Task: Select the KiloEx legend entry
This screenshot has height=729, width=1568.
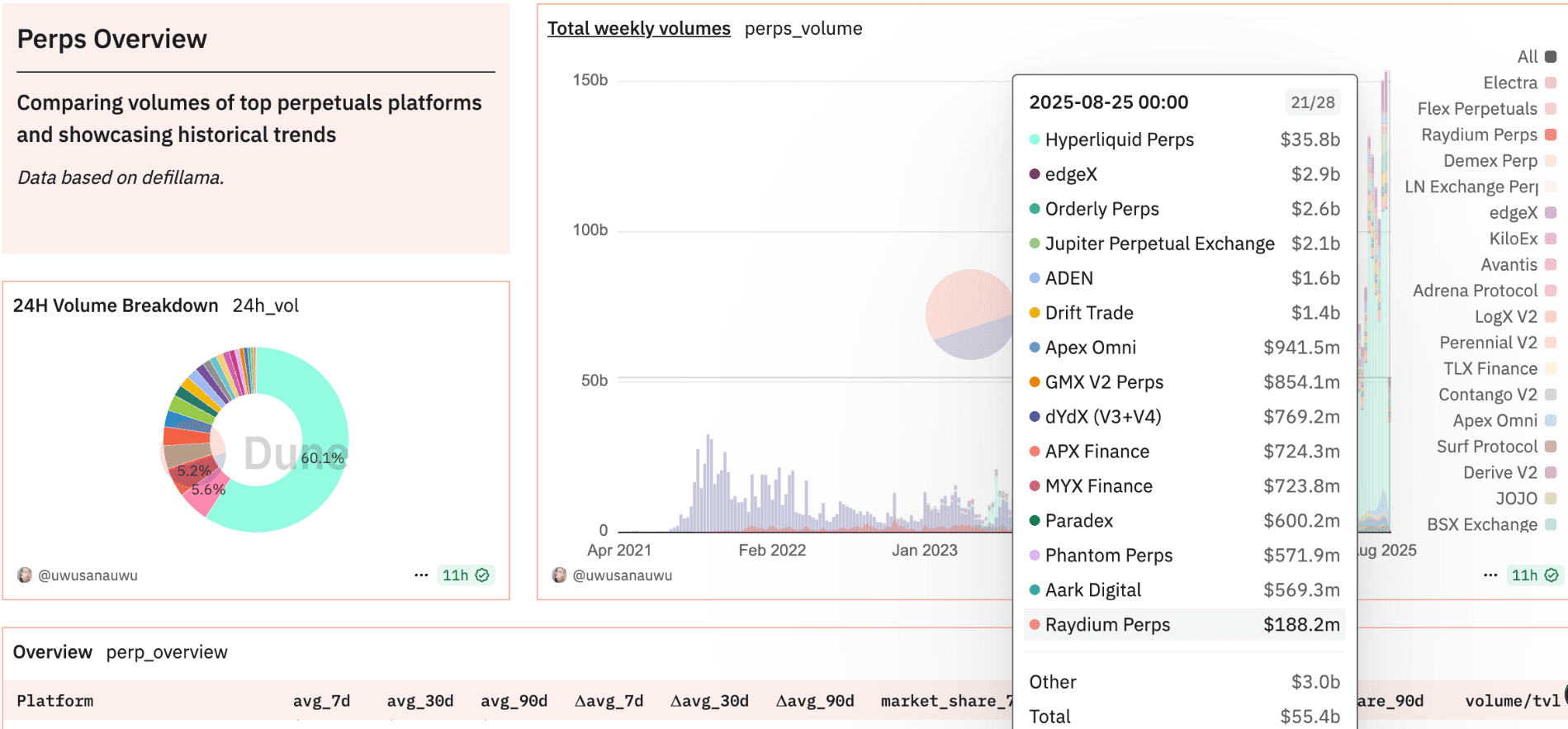Action: tap(1523, 239)
